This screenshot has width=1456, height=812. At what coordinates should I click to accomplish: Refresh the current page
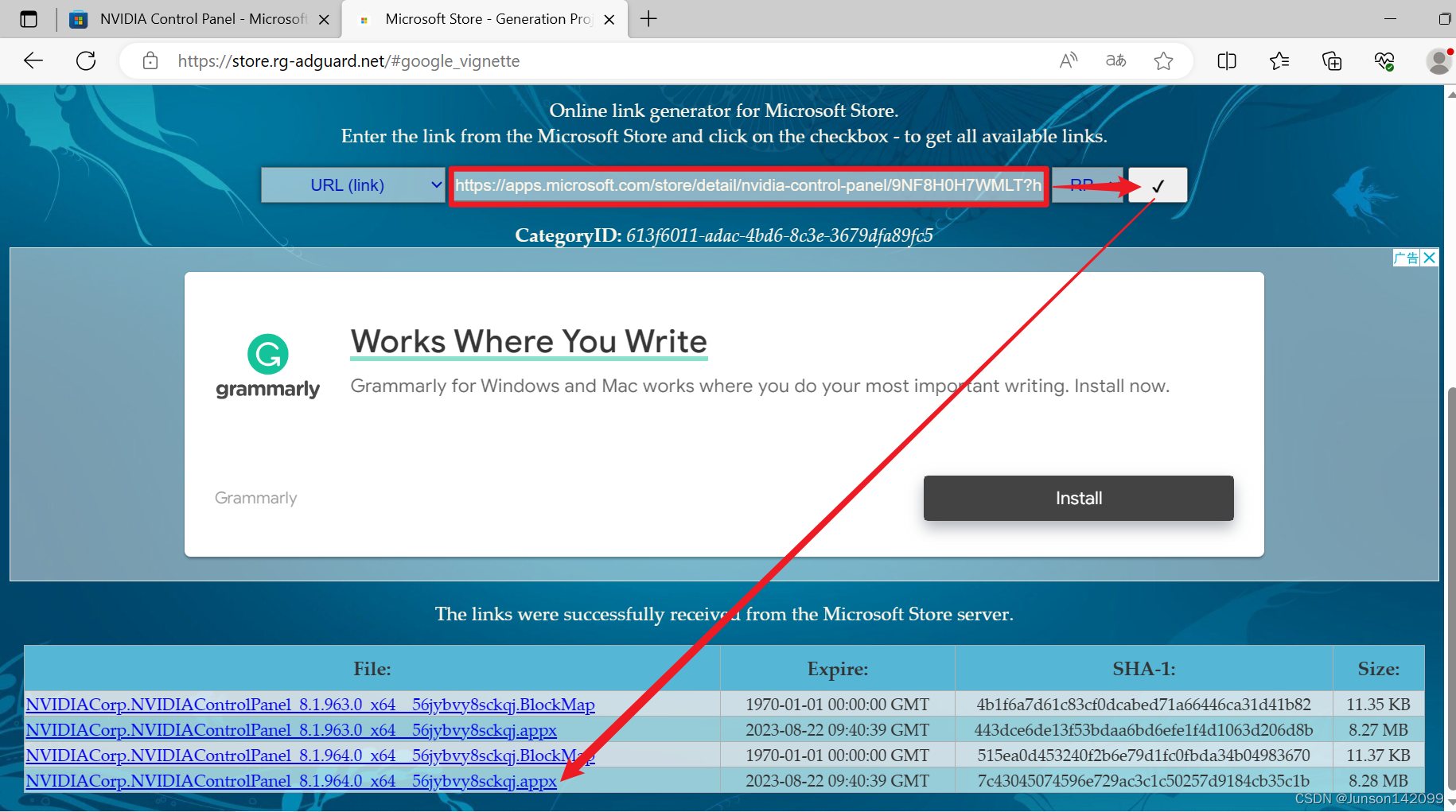tap(86, 60)
